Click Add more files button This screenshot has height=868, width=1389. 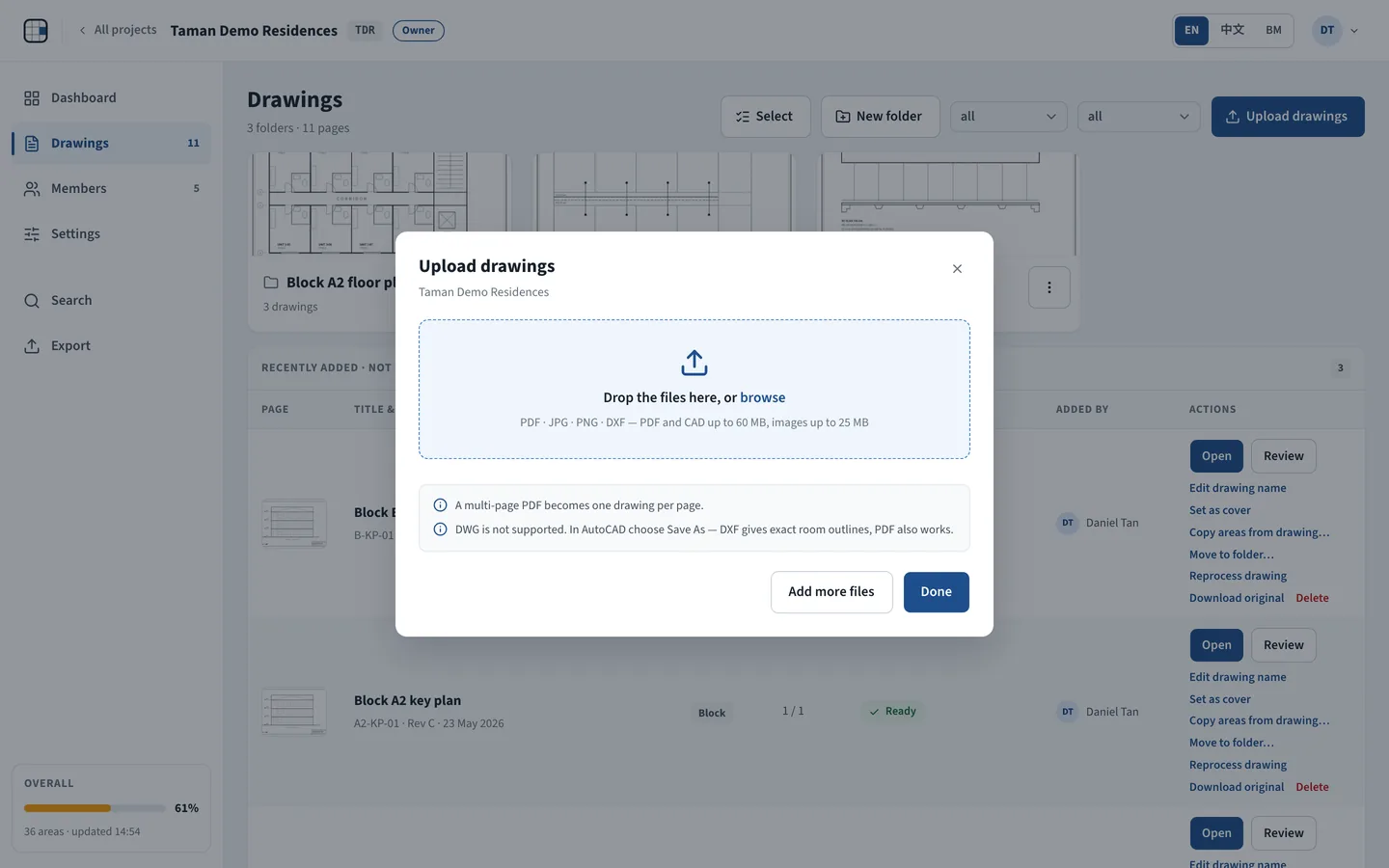[x=831, y=592]
